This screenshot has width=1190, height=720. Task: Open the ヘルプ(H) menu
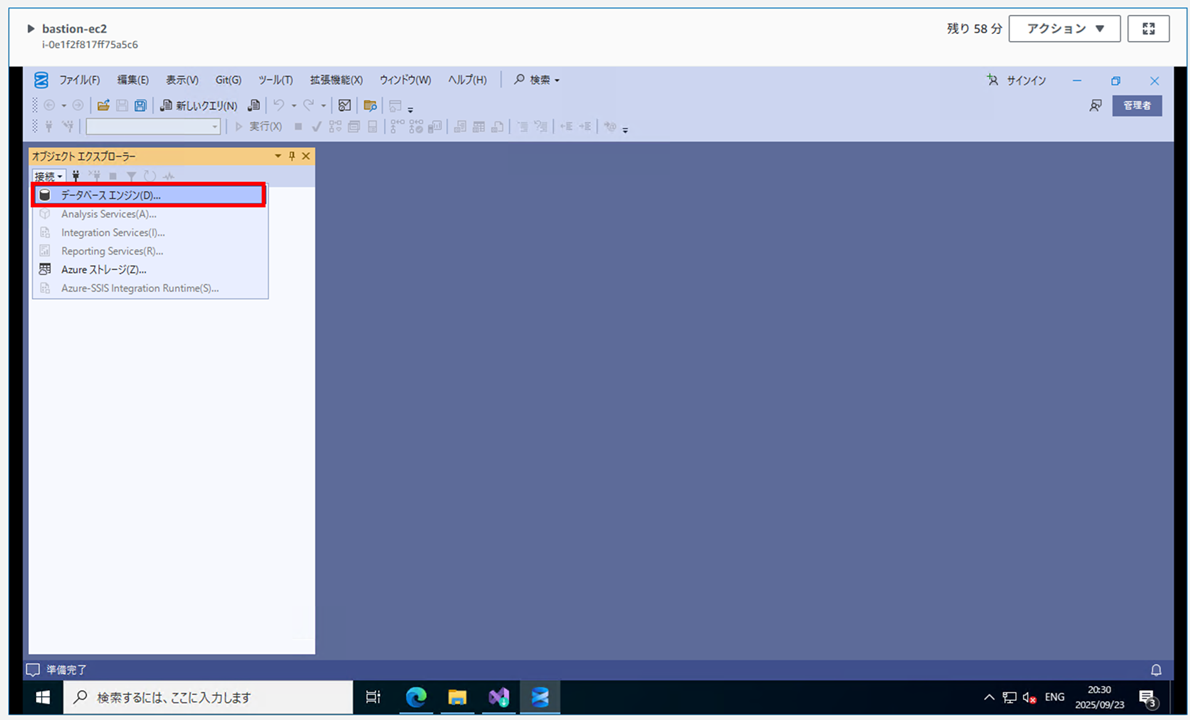467,80
